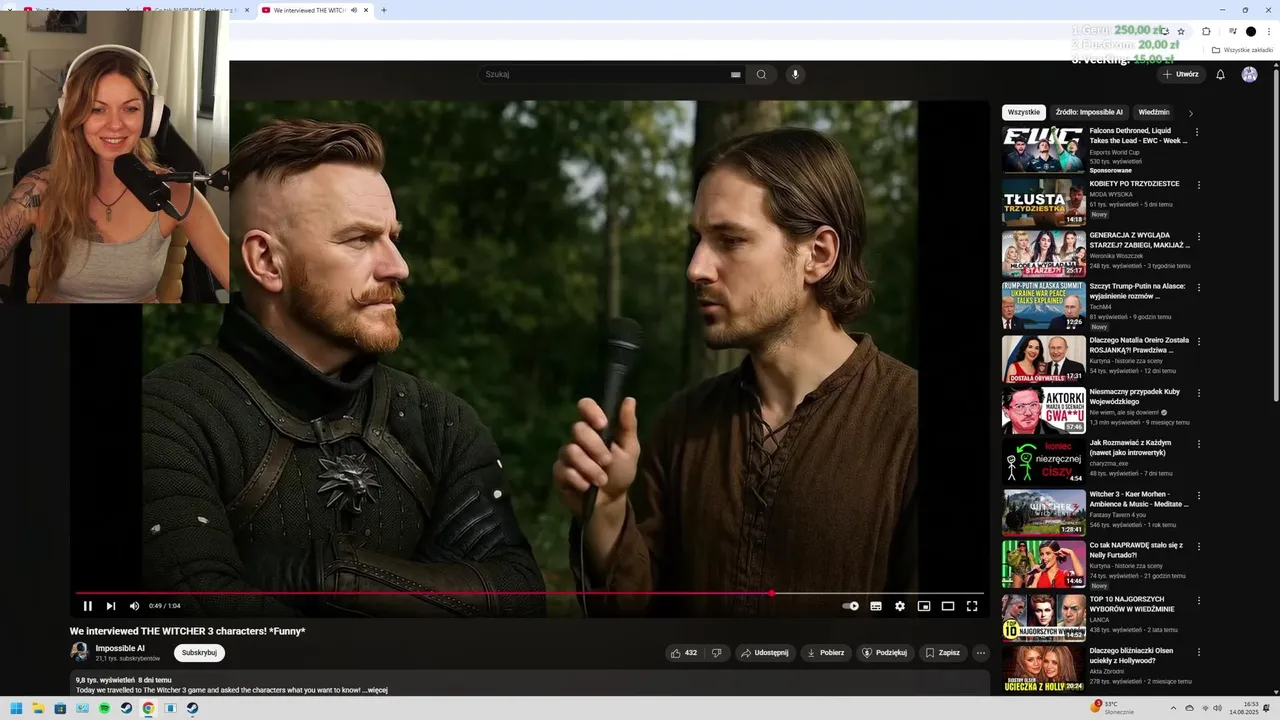
Task: Open the Impossible AI channel avatar
Action: click(x=79, y=652)
